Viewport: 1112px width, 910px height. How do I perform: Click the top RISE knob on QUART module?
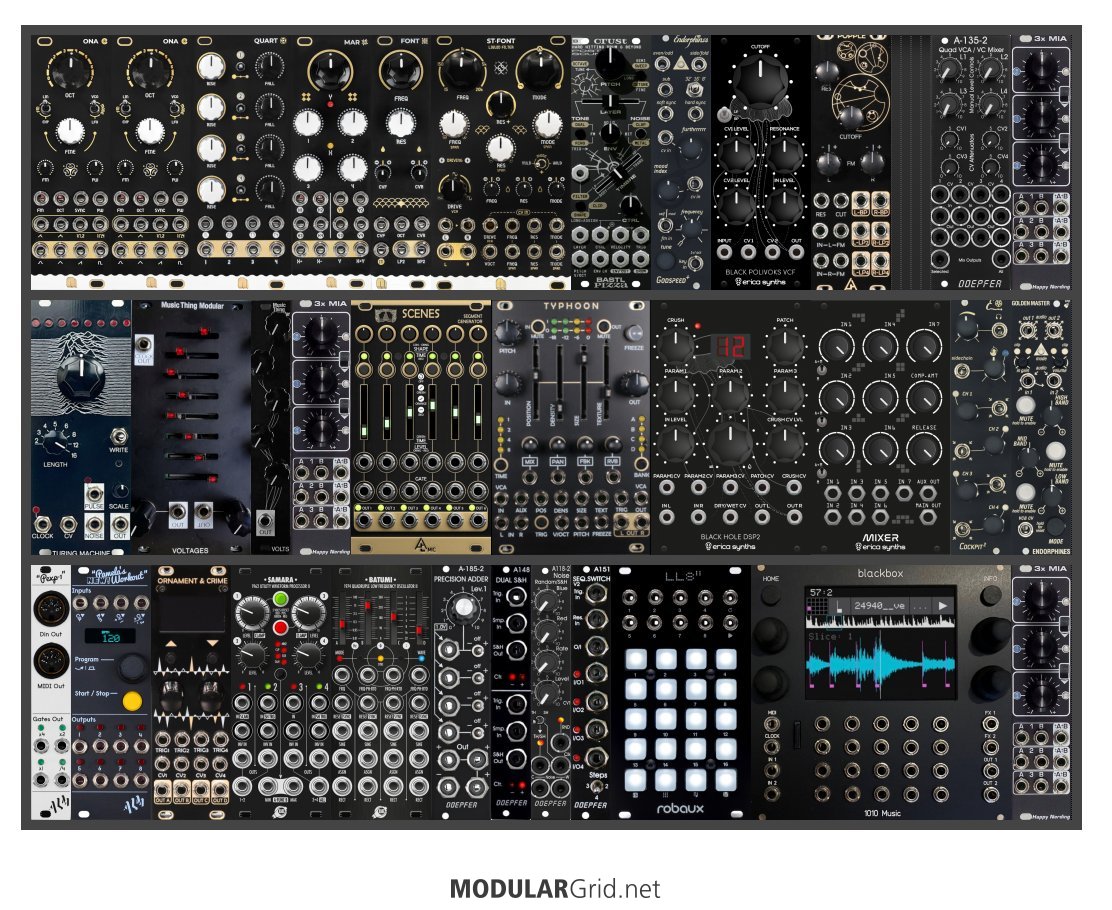211,66
